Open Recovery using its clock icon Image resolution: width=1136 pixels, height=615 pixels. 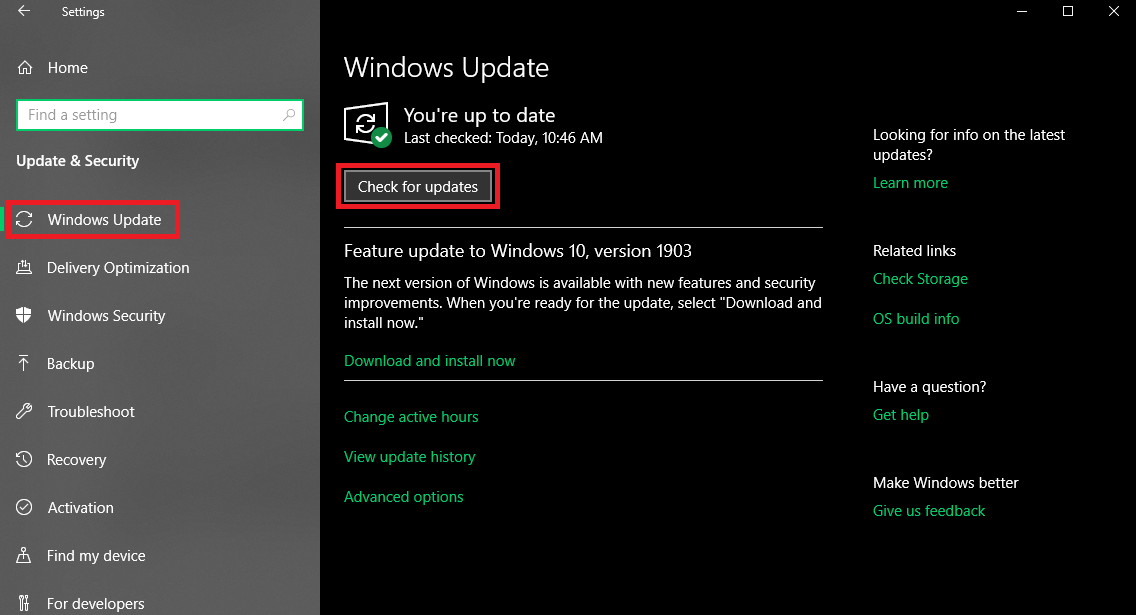25,459
